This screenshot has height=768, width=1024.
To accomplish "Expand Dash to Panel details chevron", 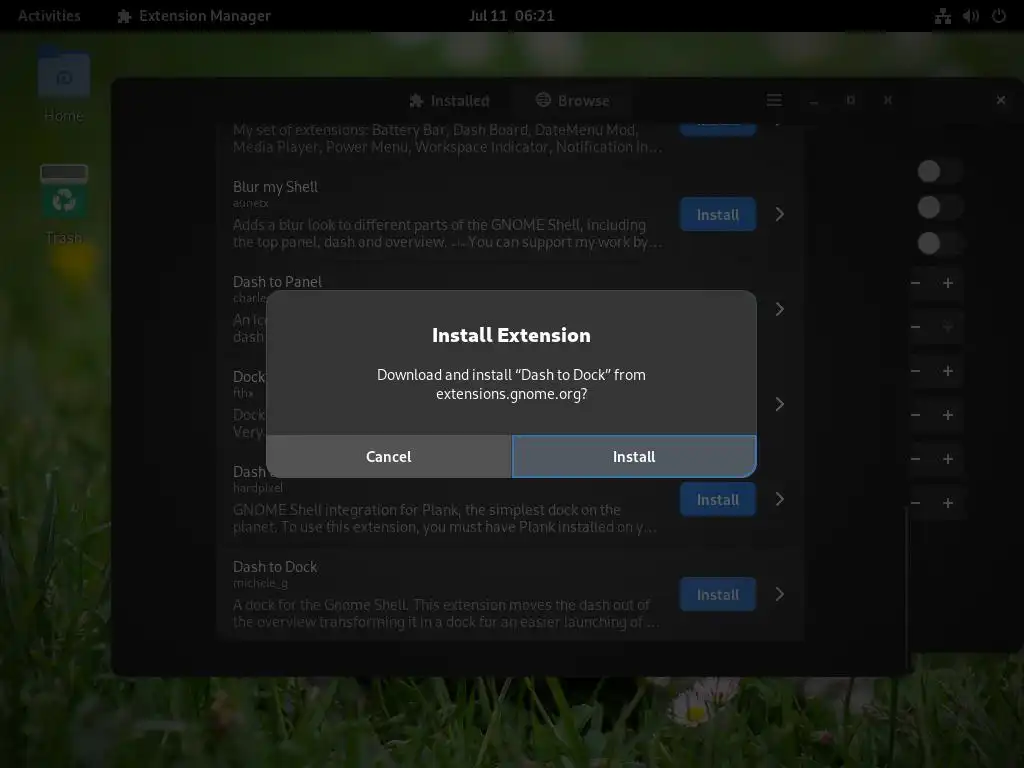I will (780, 309).
